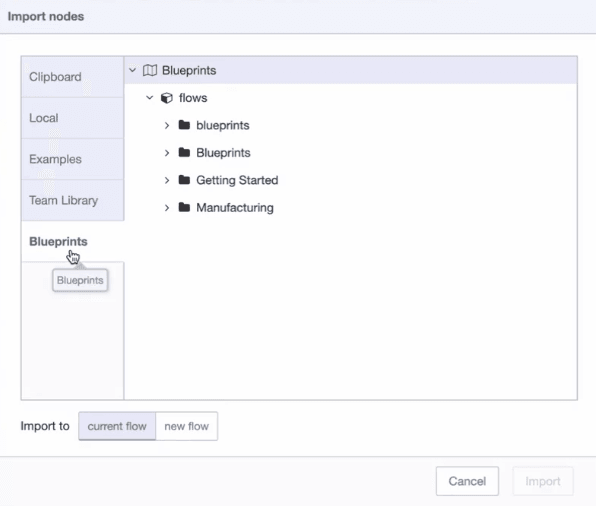The height and width of the screenshot is (506, 596).
Task: Select the Blueprints root row label
Action: point(189,71)
